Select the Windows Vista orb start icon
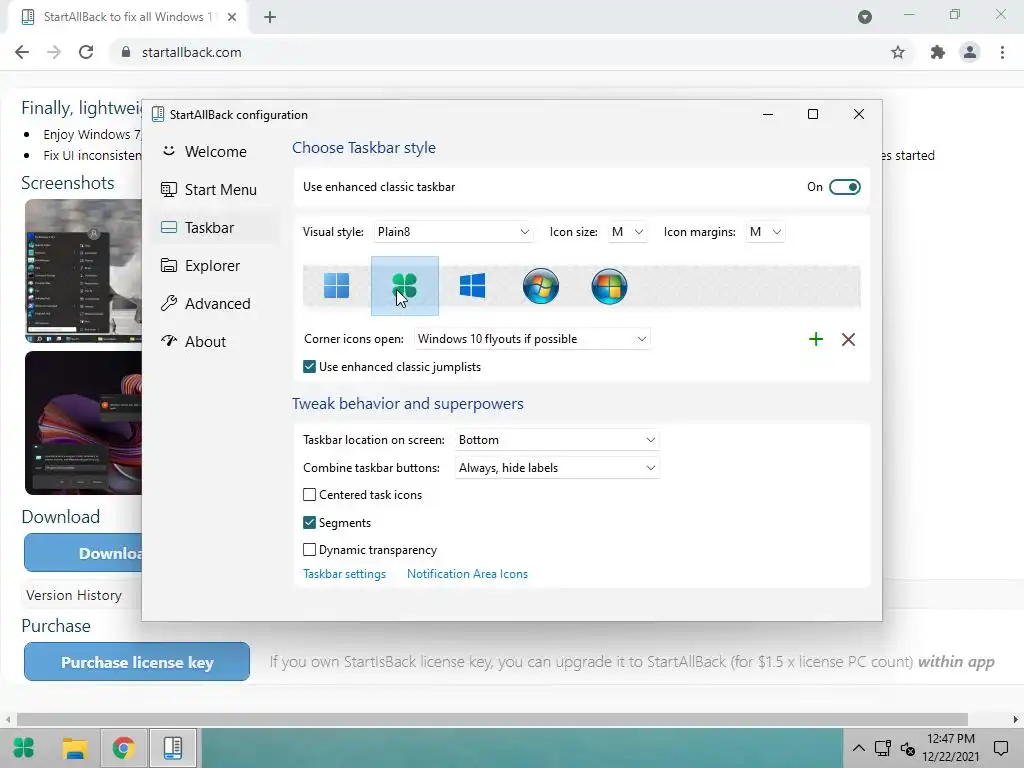 coord(609,286)
